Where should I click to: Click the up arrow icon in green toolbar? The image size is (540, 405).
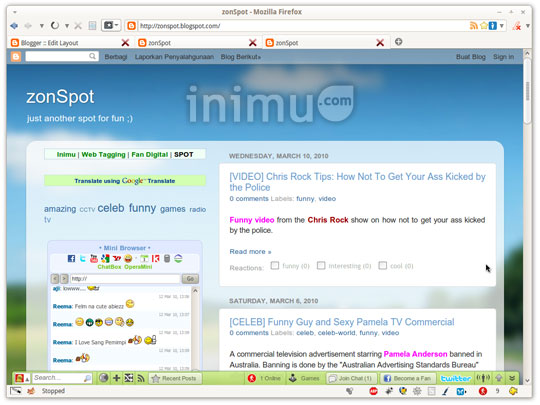coord(499,378)
